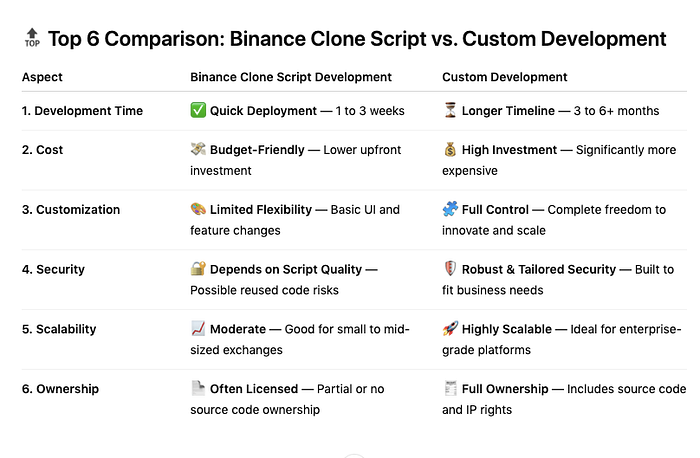Click the TOP arrow emoji in title

pos(33,38)
